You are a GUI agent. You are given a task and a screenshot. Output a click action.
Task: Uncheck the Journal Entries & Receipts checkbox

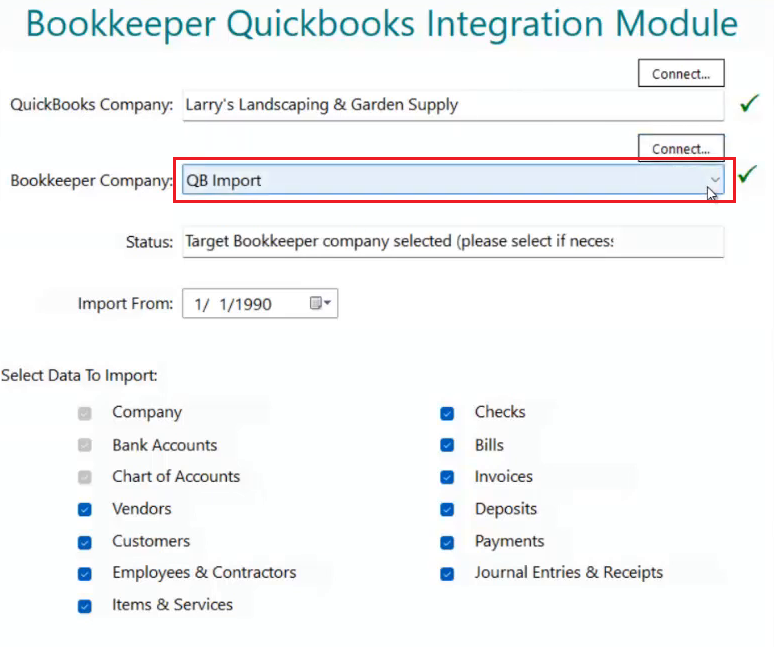[447, 574]
